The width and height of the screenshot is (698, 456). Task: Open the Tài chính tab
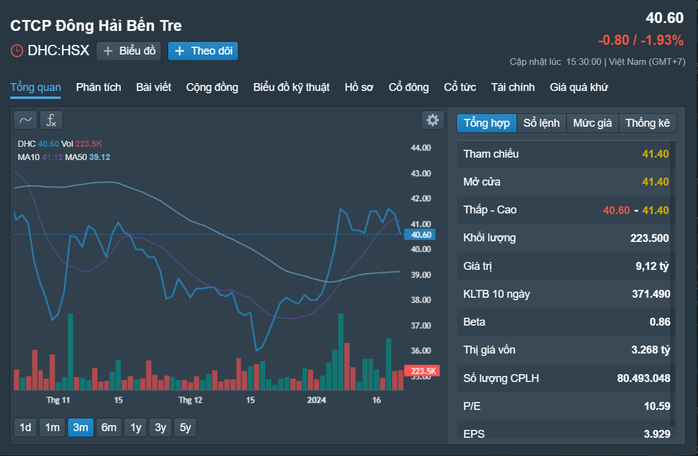pos(512,87)
